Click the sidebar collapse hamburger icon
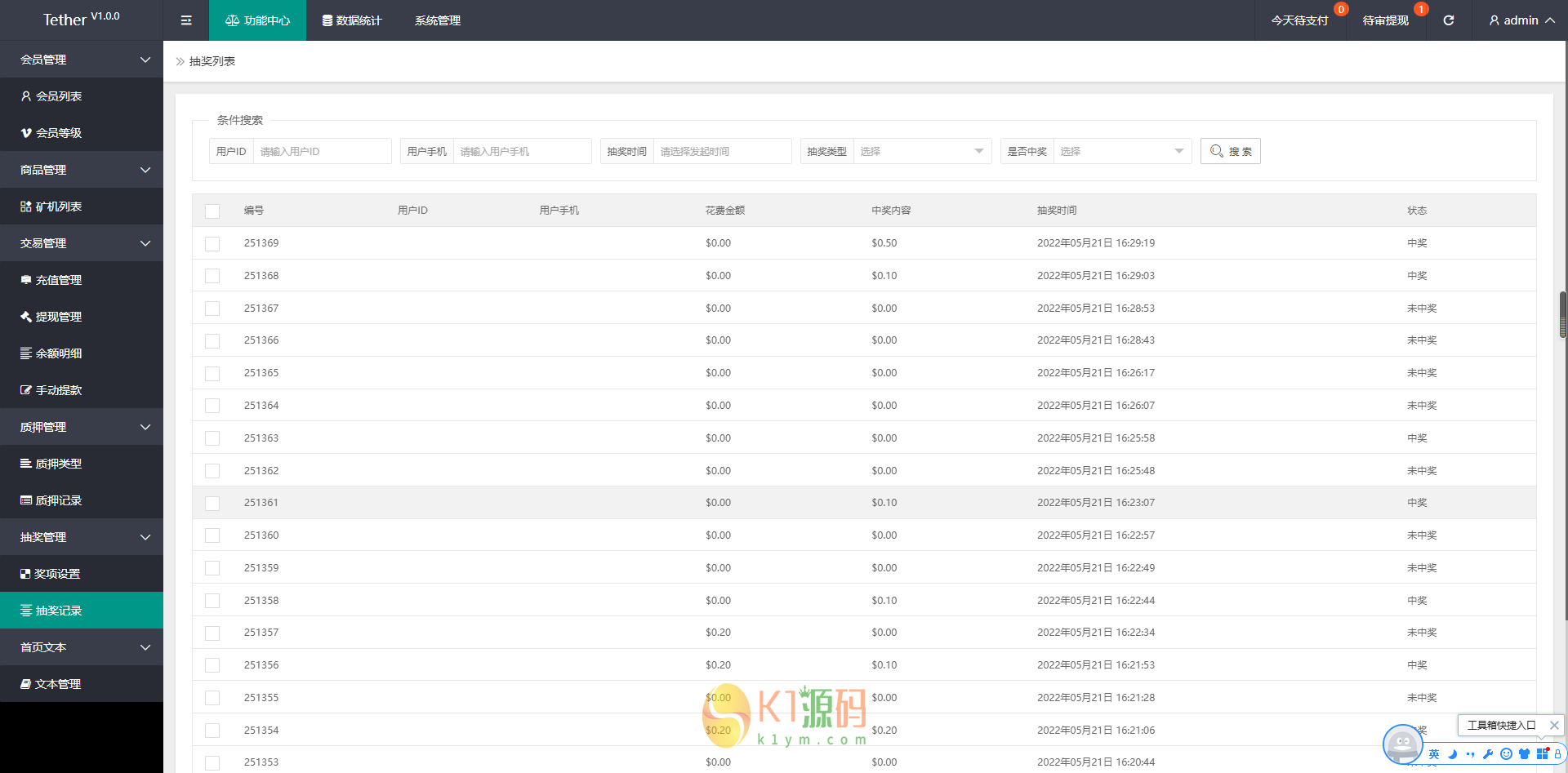The width and height of the screenshot is (1568, 773). click(x=186, y=20)
